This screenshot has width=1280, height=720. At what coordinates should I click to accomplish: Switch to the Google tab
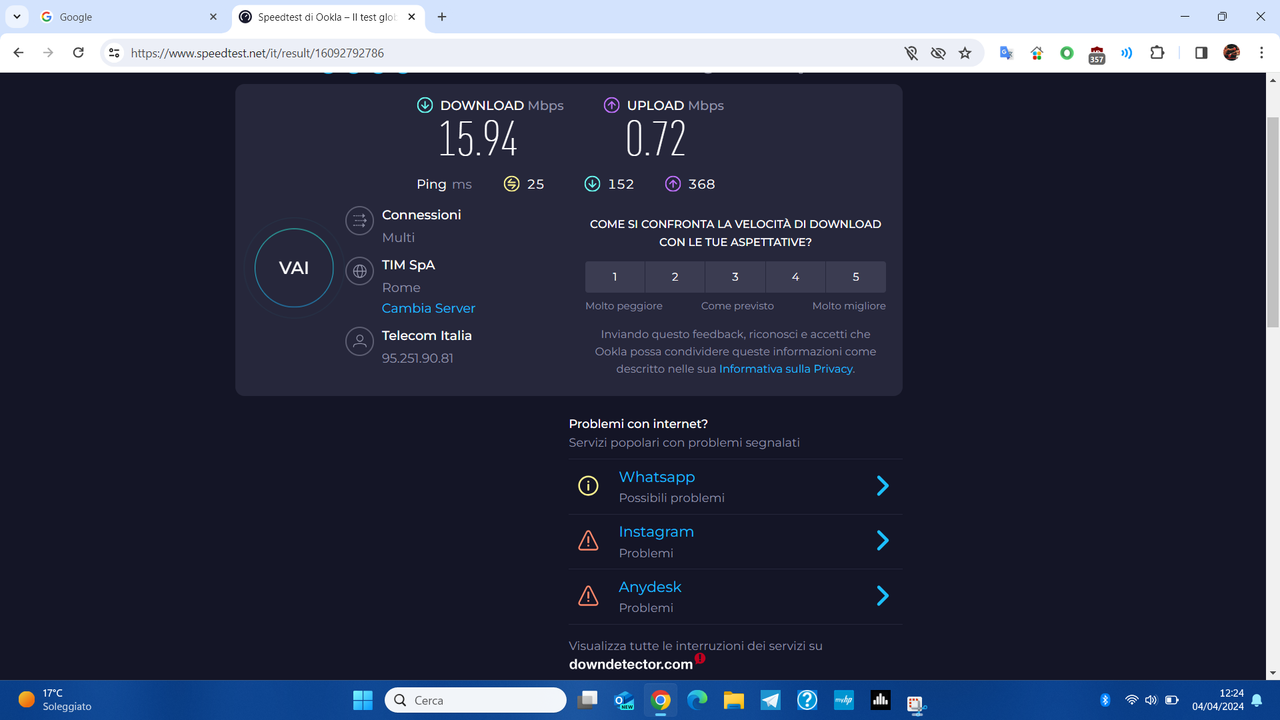coord(128,17)
